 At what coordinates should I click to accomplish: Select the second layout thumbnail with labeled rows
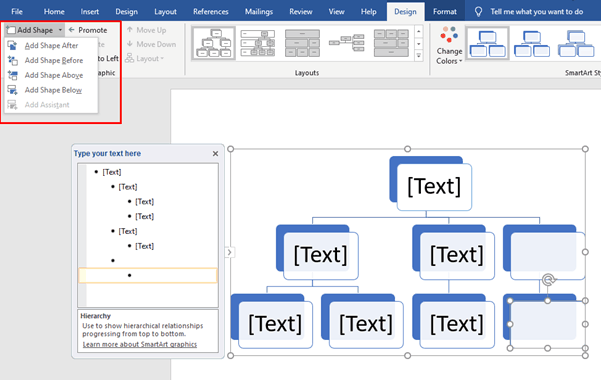pos(258,43)
